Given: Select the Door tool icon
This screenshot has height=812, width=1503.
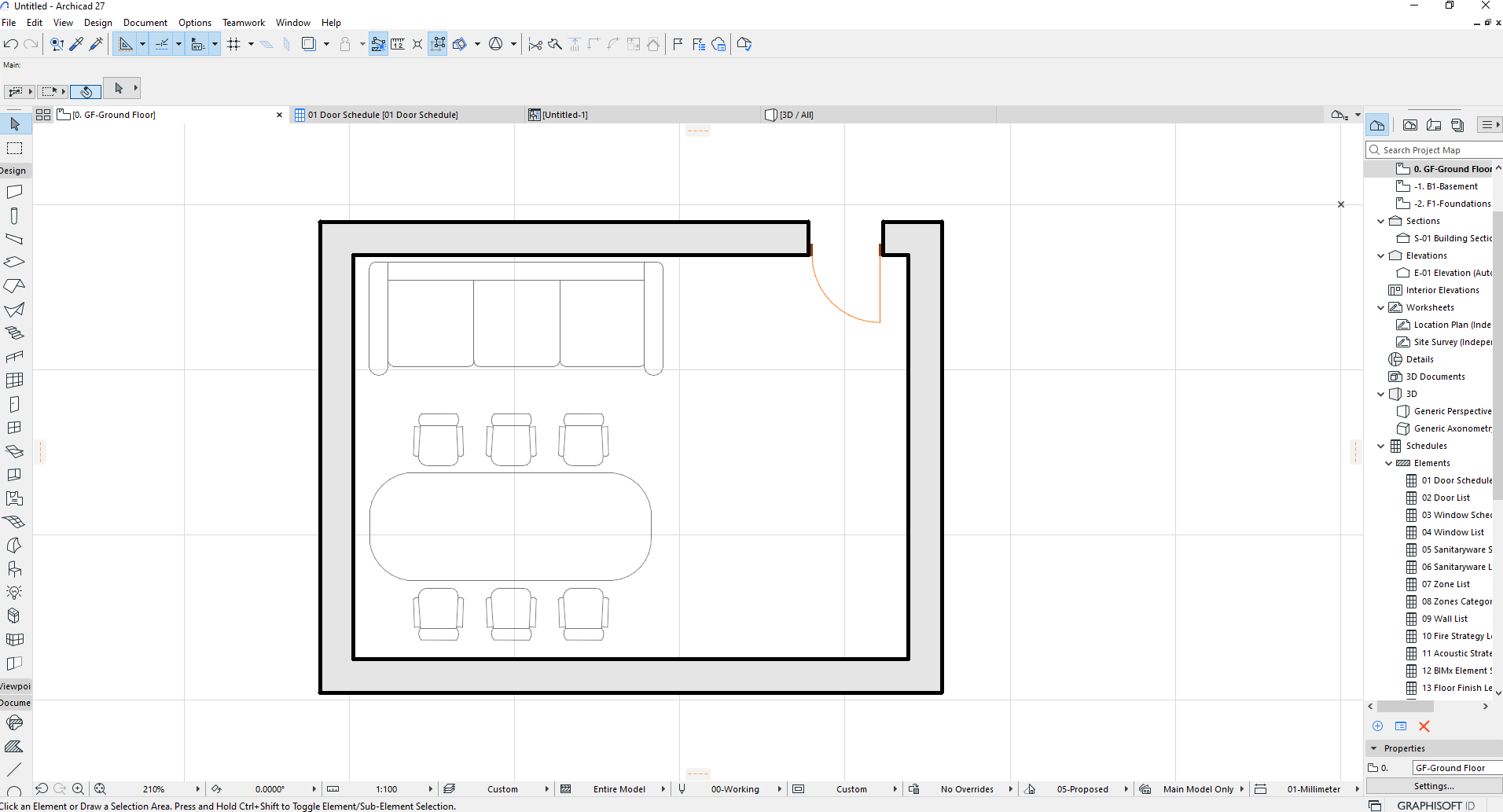Looking at the screenshot, I should pyautogui.click(x=14, y=404).
